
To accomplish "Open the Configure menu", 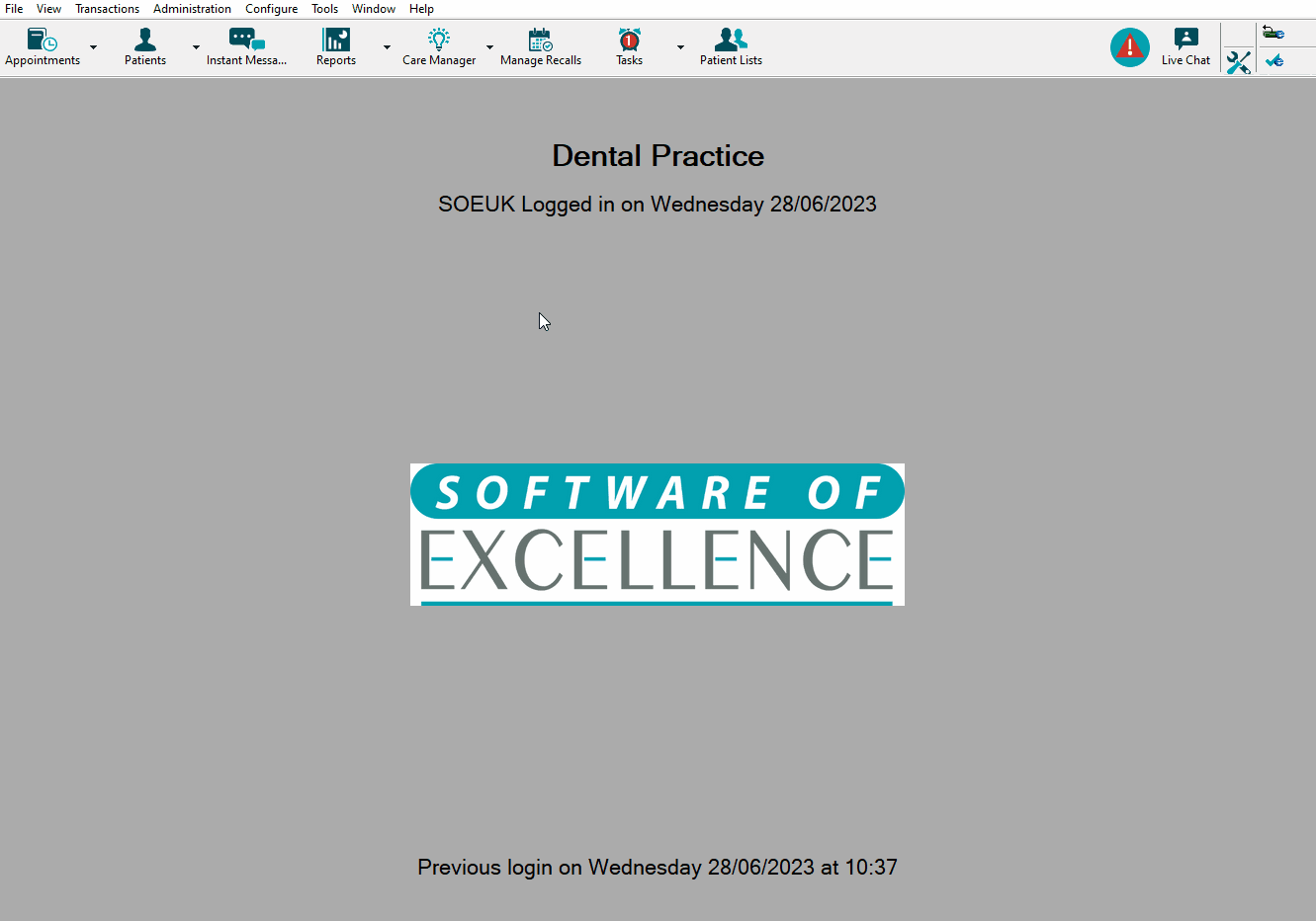I will click(271, 9).
